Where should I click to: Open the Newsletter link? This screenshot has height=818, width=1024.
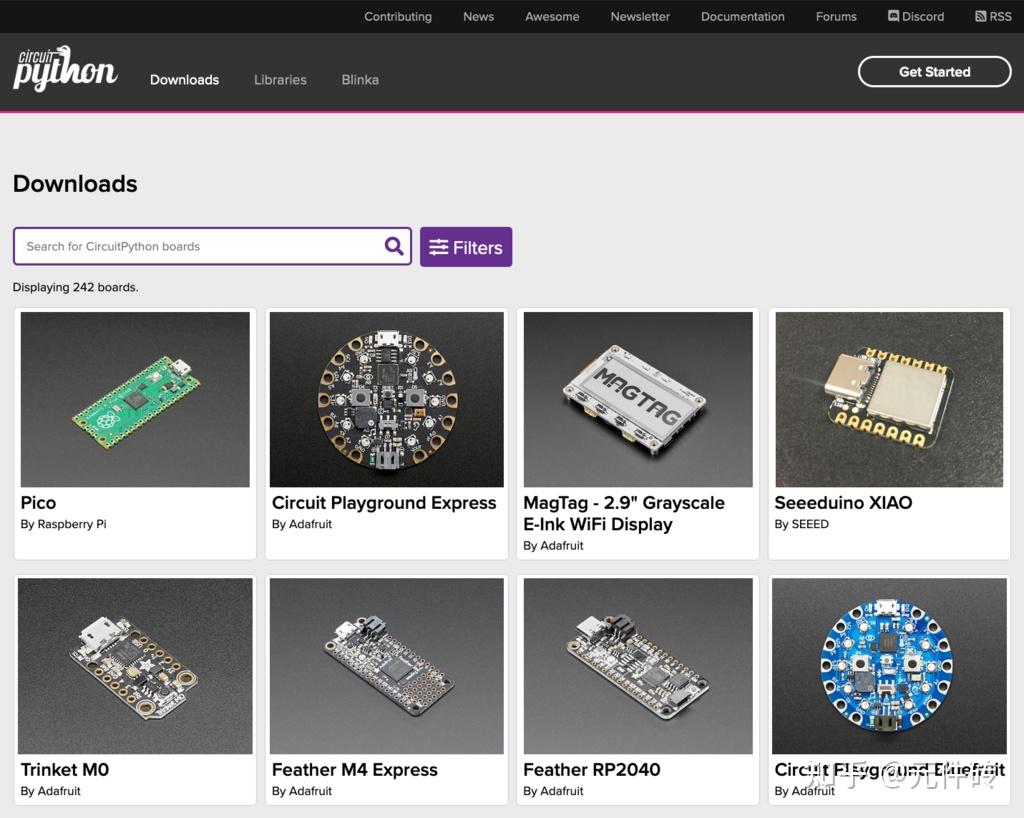640,16
